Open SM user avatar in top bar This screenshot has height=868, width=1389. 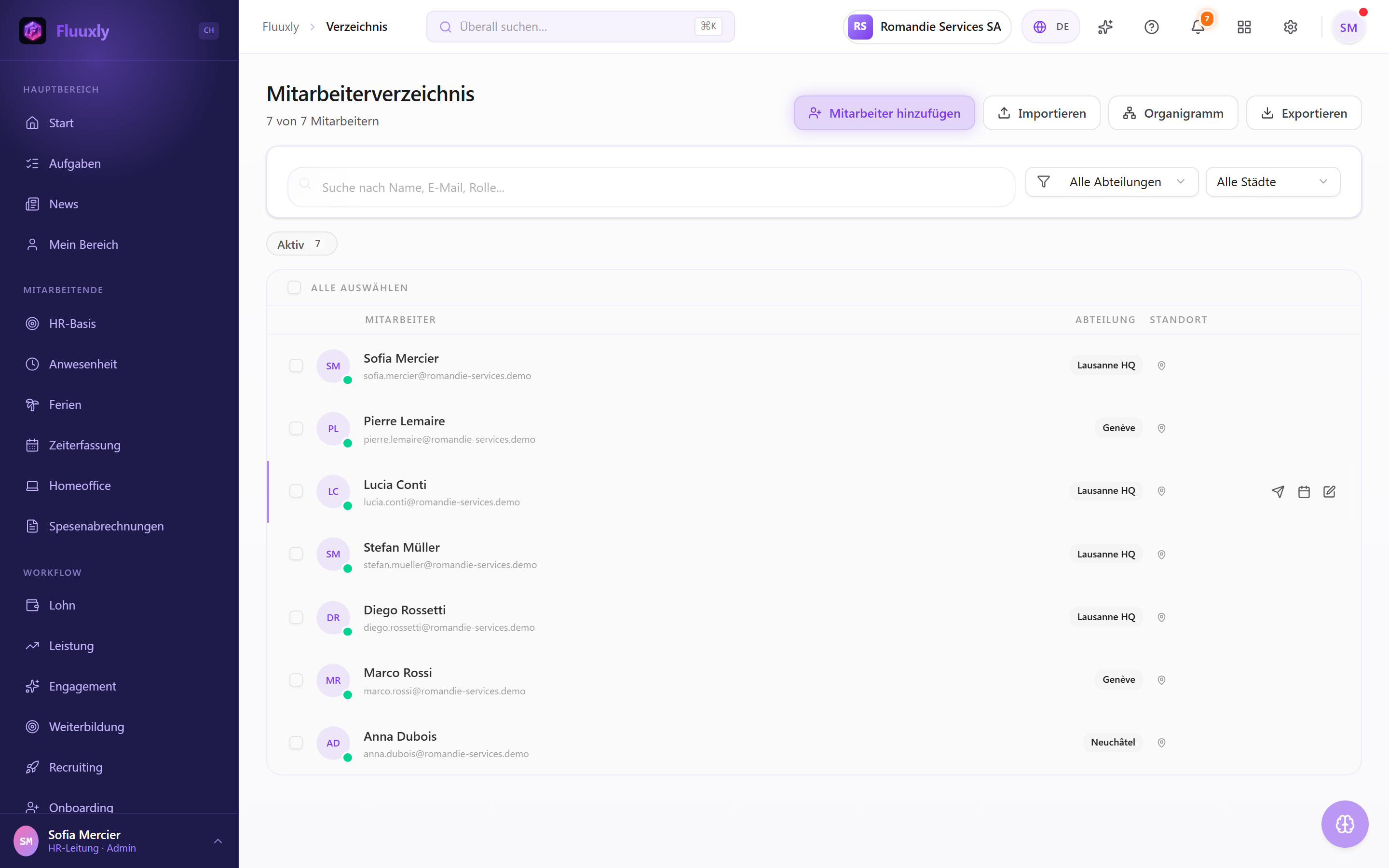click(1348, 27)
